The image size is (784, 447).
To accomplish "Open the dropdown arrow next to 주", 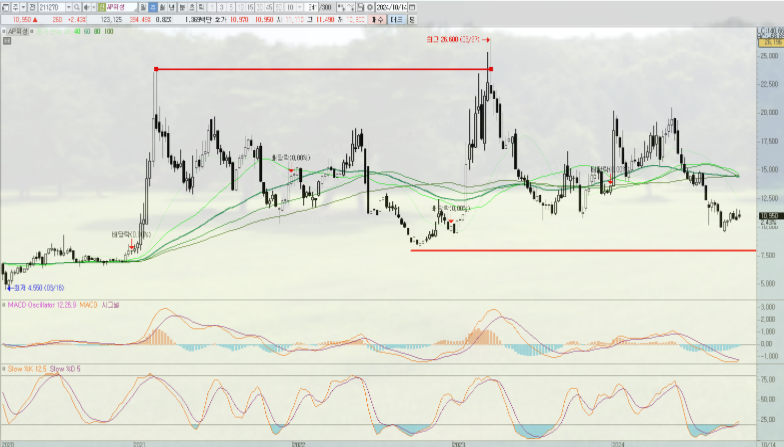I will coord(24,8).
